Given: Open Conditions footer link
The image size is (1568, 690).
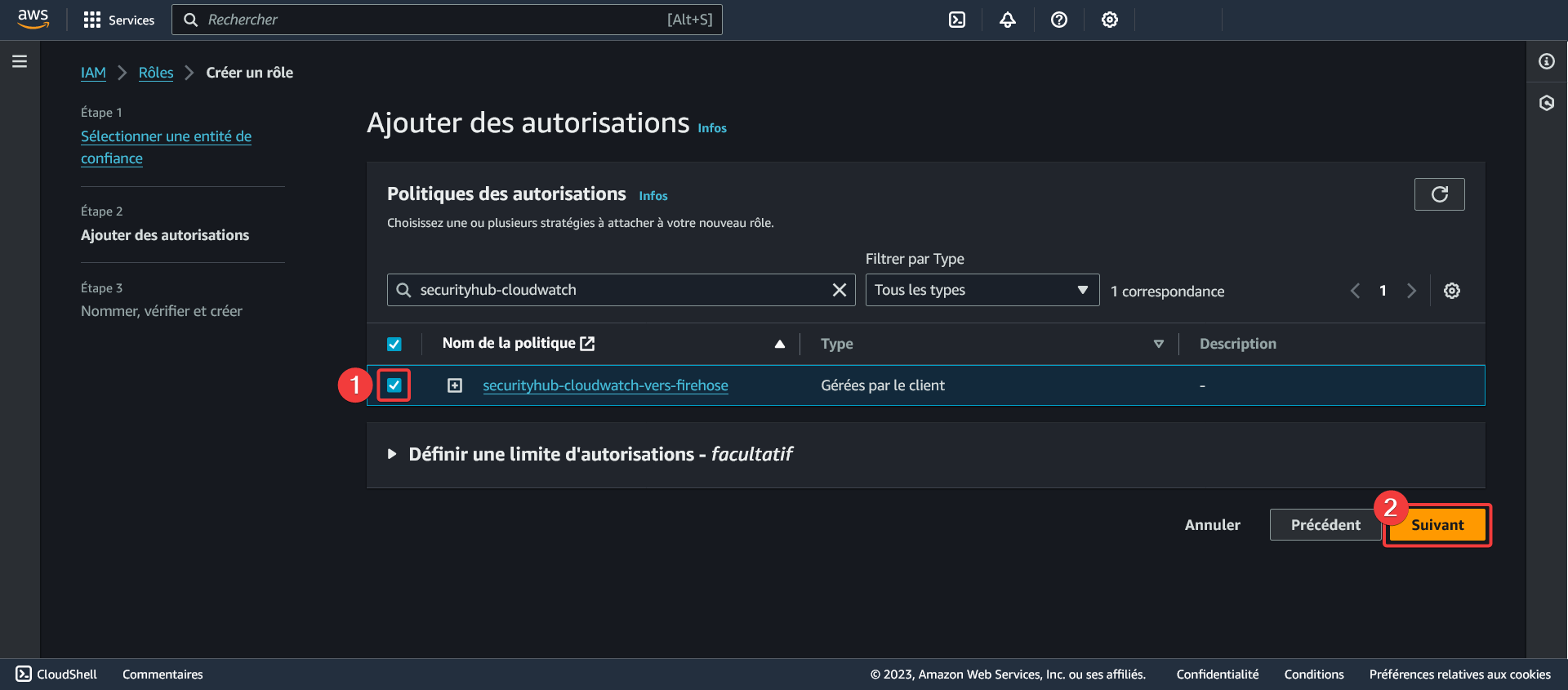Looking at the screenshot, I should [x=1314, y=674].
